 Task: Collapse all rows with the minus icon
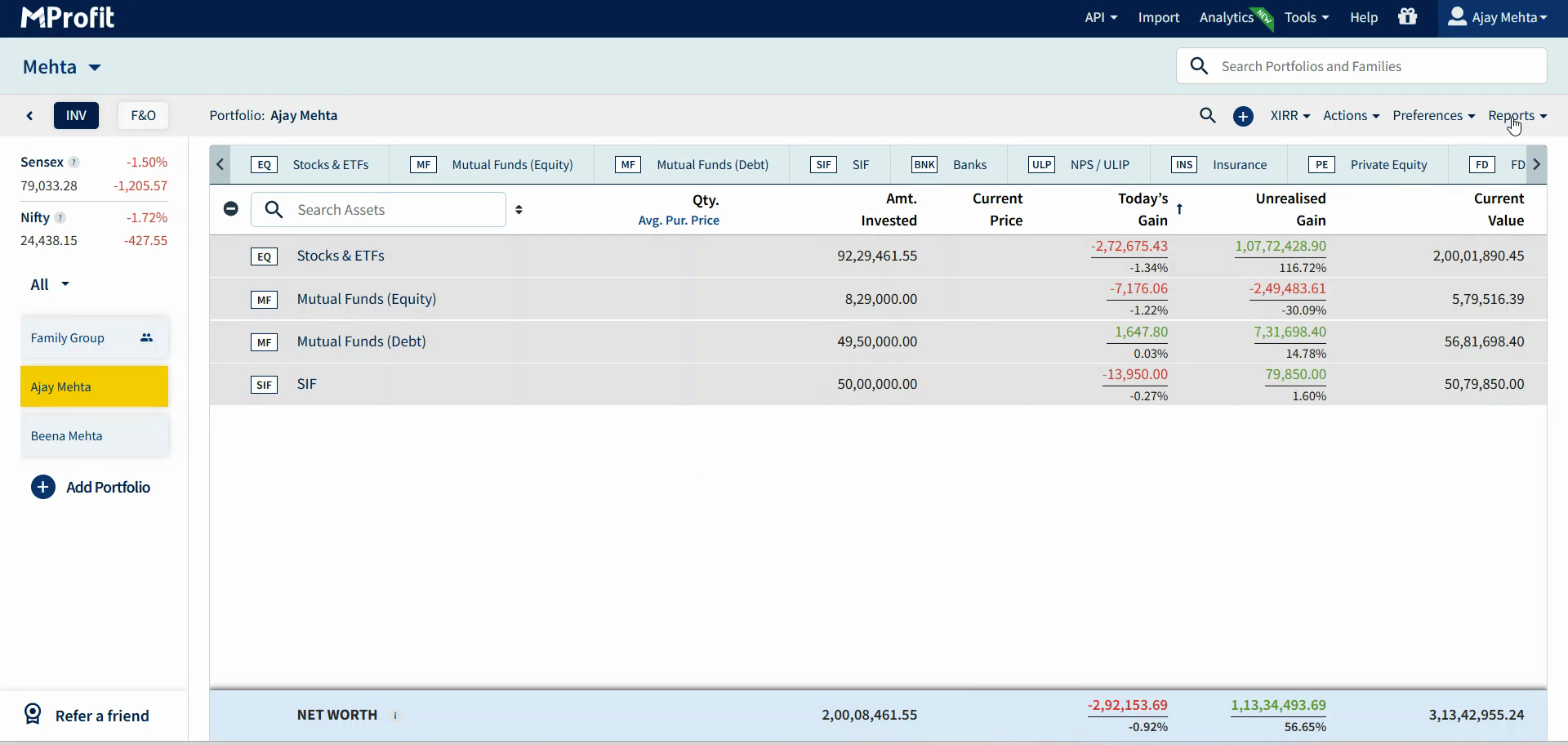click(x=231, y=209)
